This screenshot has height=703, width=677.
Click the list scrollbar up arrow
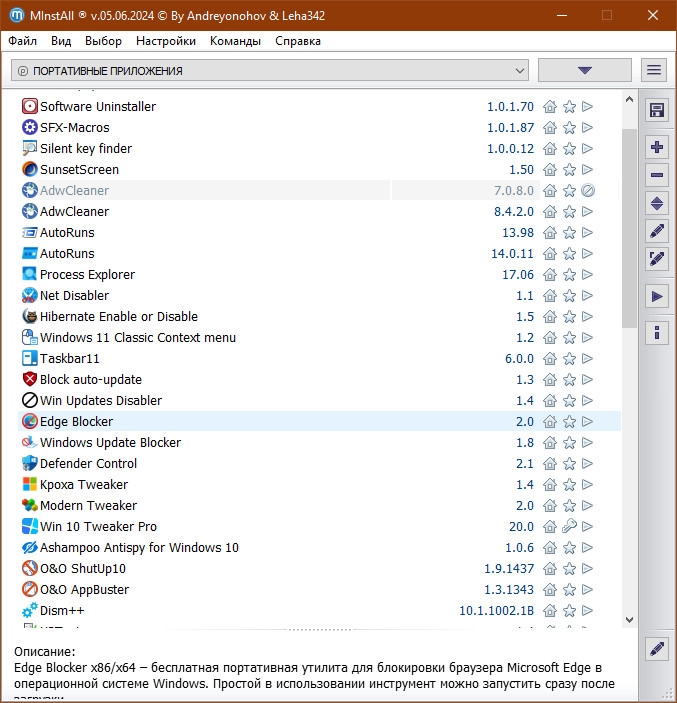coord(629,100)
